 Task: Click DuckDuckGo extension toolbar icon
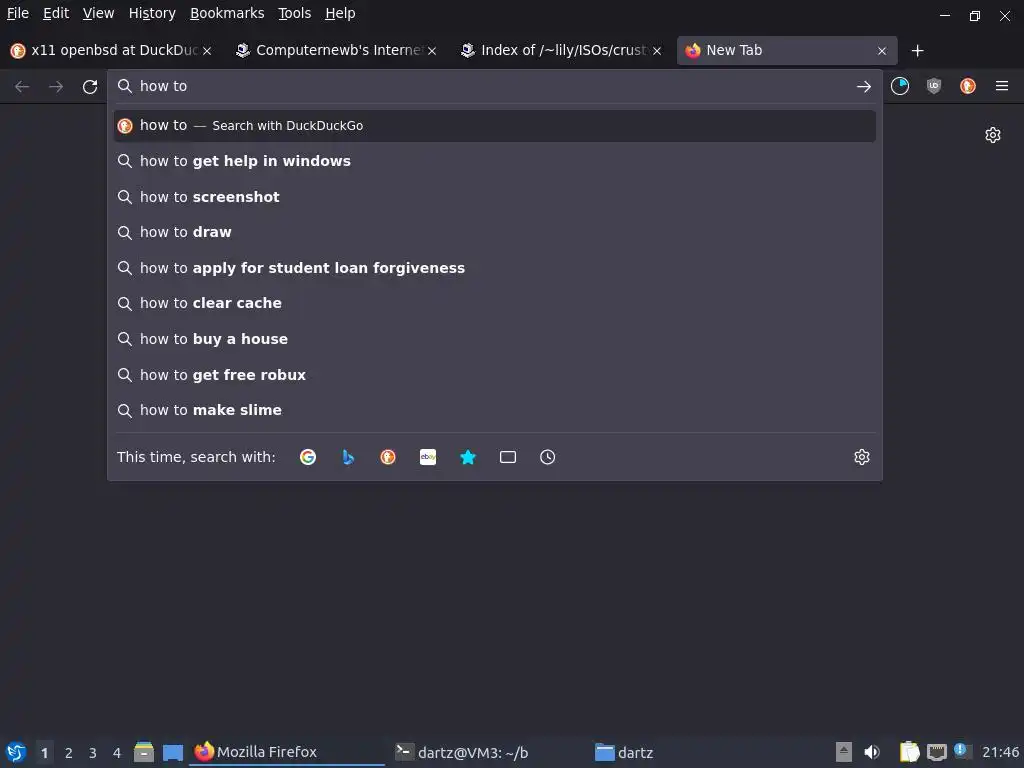point(968,86)
